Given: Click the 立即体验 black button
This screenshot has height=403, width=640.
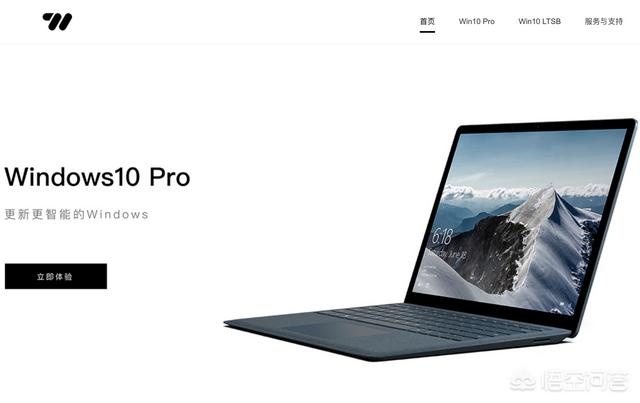Looking at the screenshot, I should 56,276.
